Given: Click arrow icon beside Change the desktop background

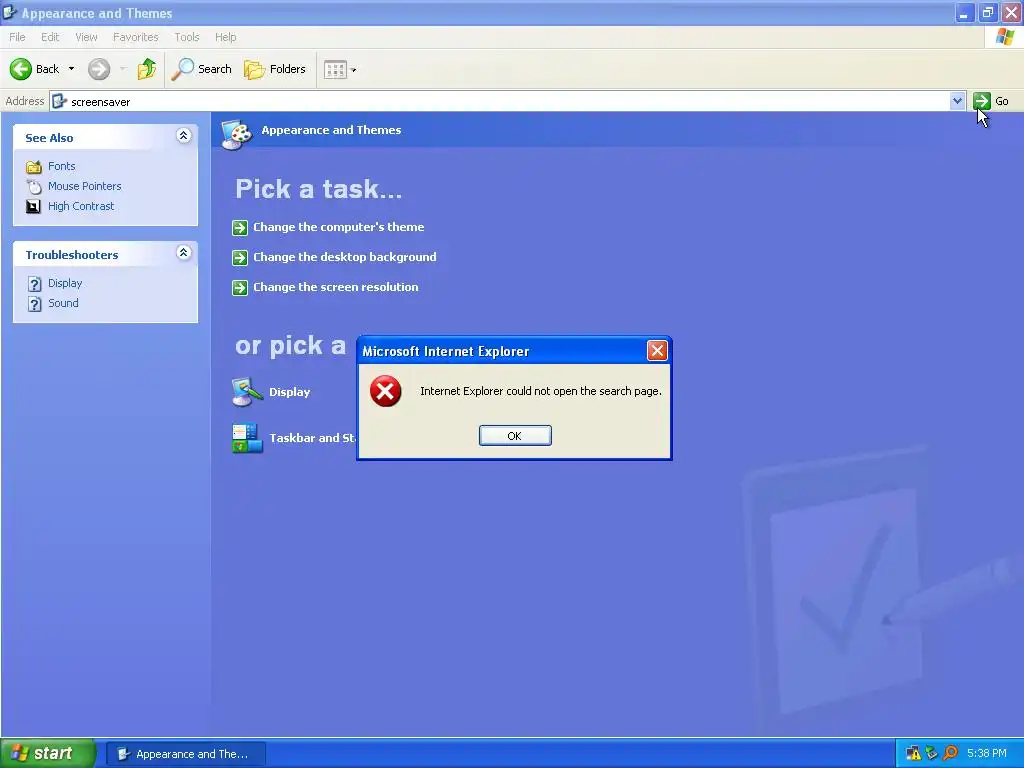Looking at the screenshot, I should click(x=240, y=257).
